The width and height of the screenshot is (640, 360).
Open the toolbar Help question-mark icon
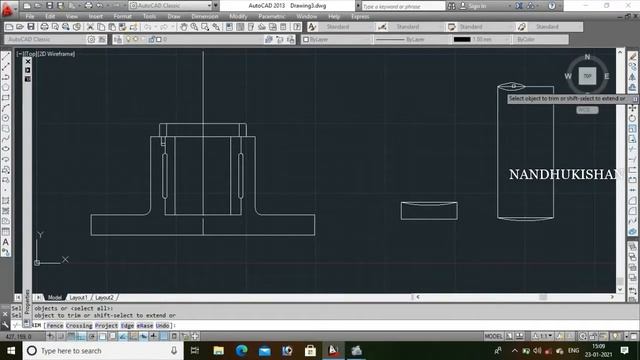pyautogui.click(x=297, y=27)
